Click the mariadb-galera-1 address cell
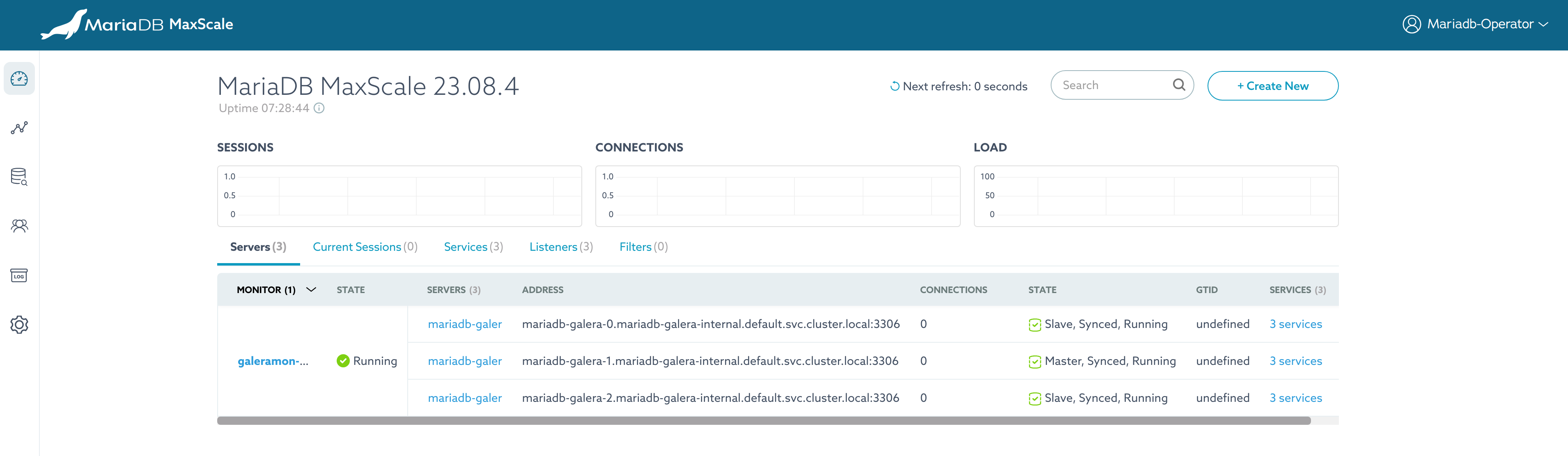Image resolution: width=1568 pixels, height=456 pixels. 710,361
